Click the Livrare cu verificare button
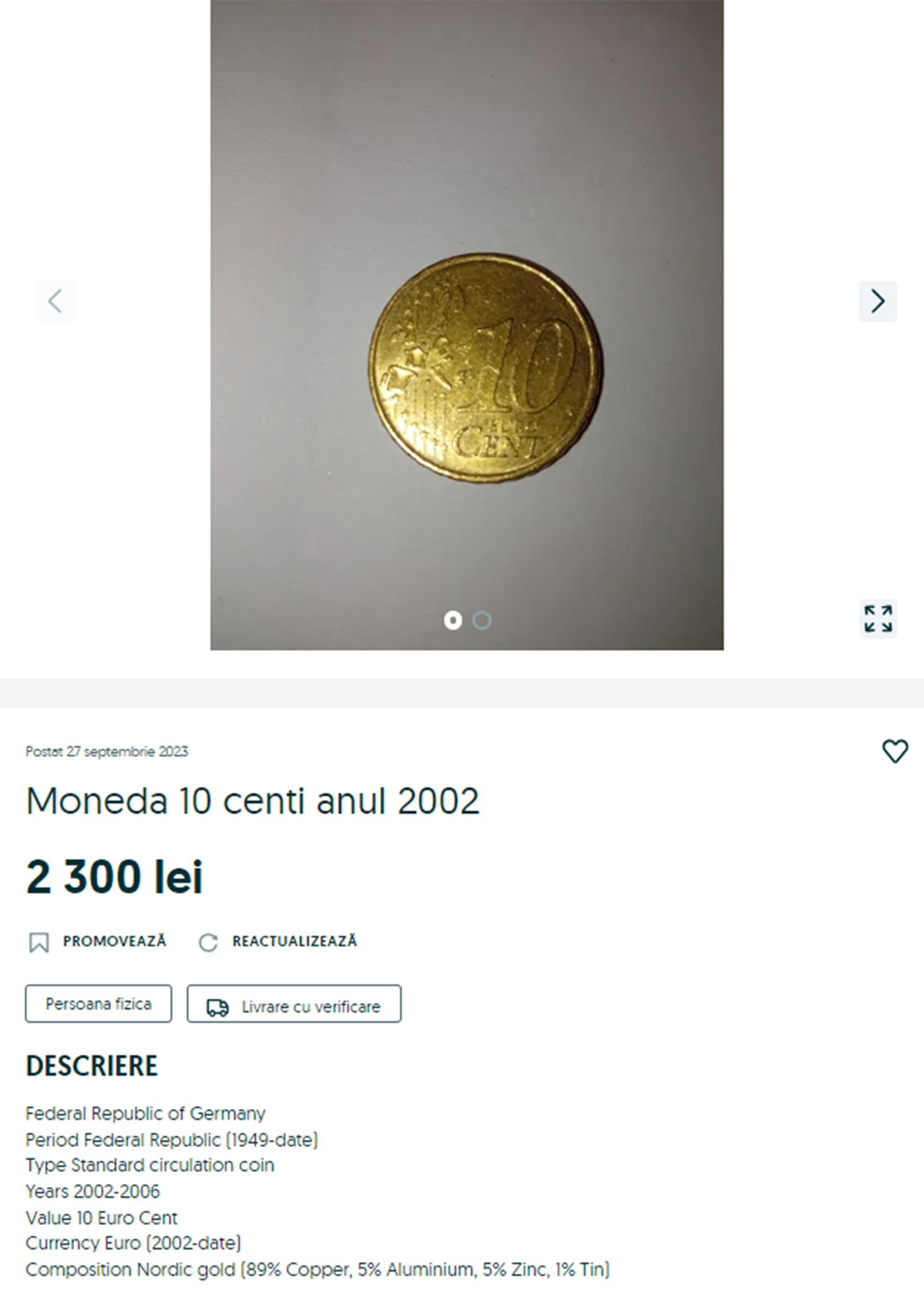The width and height of the screenshot is (924, 1295). pos(294,1004)
